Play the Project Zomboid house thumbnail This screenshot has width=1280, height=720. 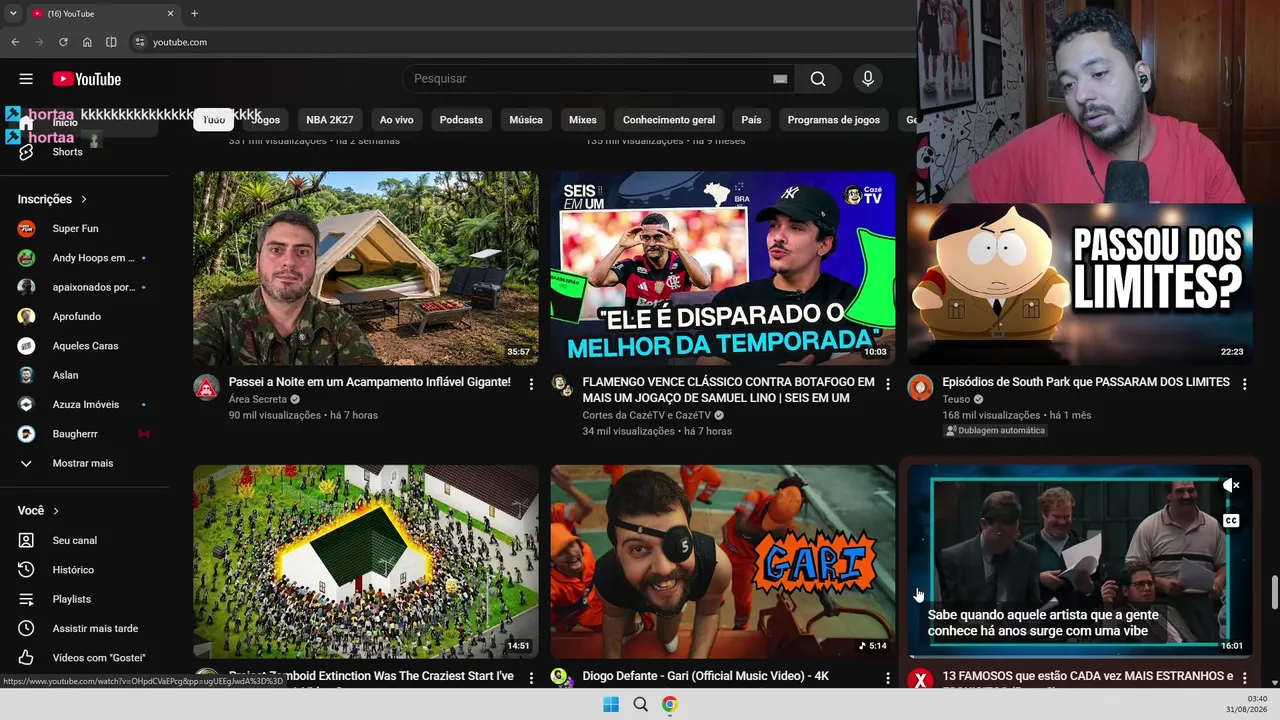[366, 561]
